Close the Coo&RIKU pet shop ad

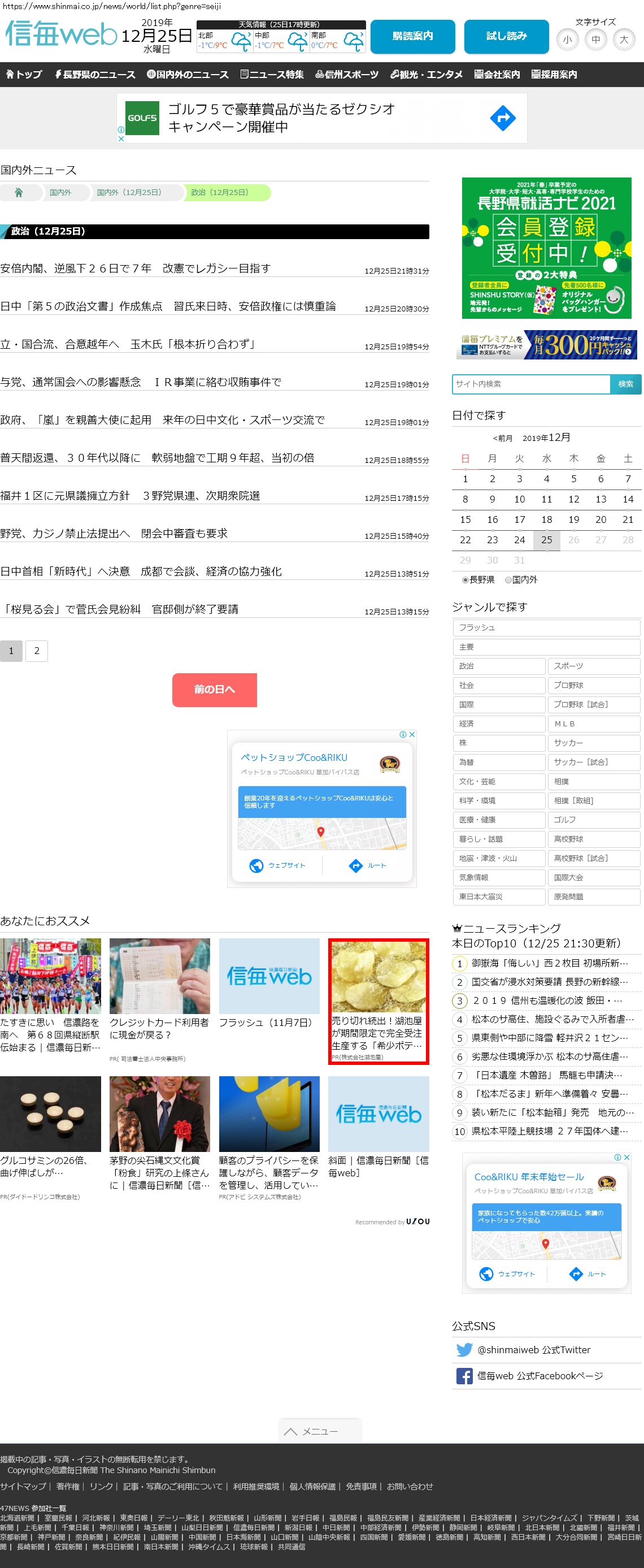(x=412, y=734)
